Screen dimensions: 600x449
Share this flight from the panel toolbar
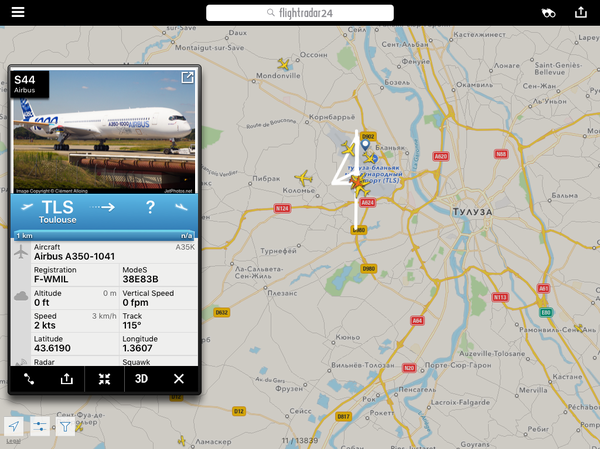[67, 379]
